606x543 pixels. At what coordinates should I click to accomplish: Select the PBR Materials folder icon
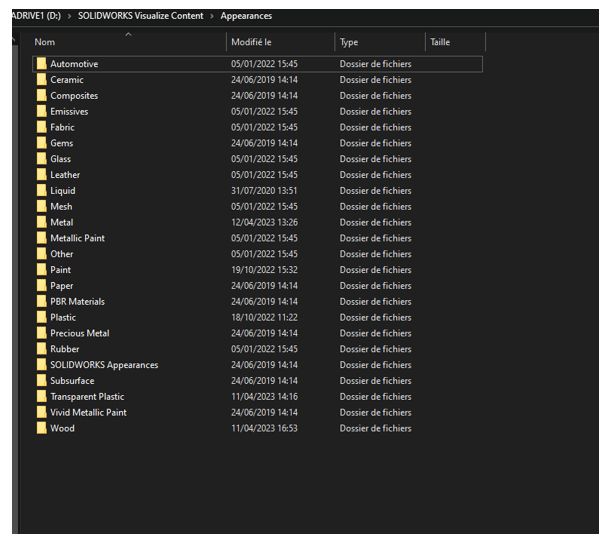pos(42,301)
